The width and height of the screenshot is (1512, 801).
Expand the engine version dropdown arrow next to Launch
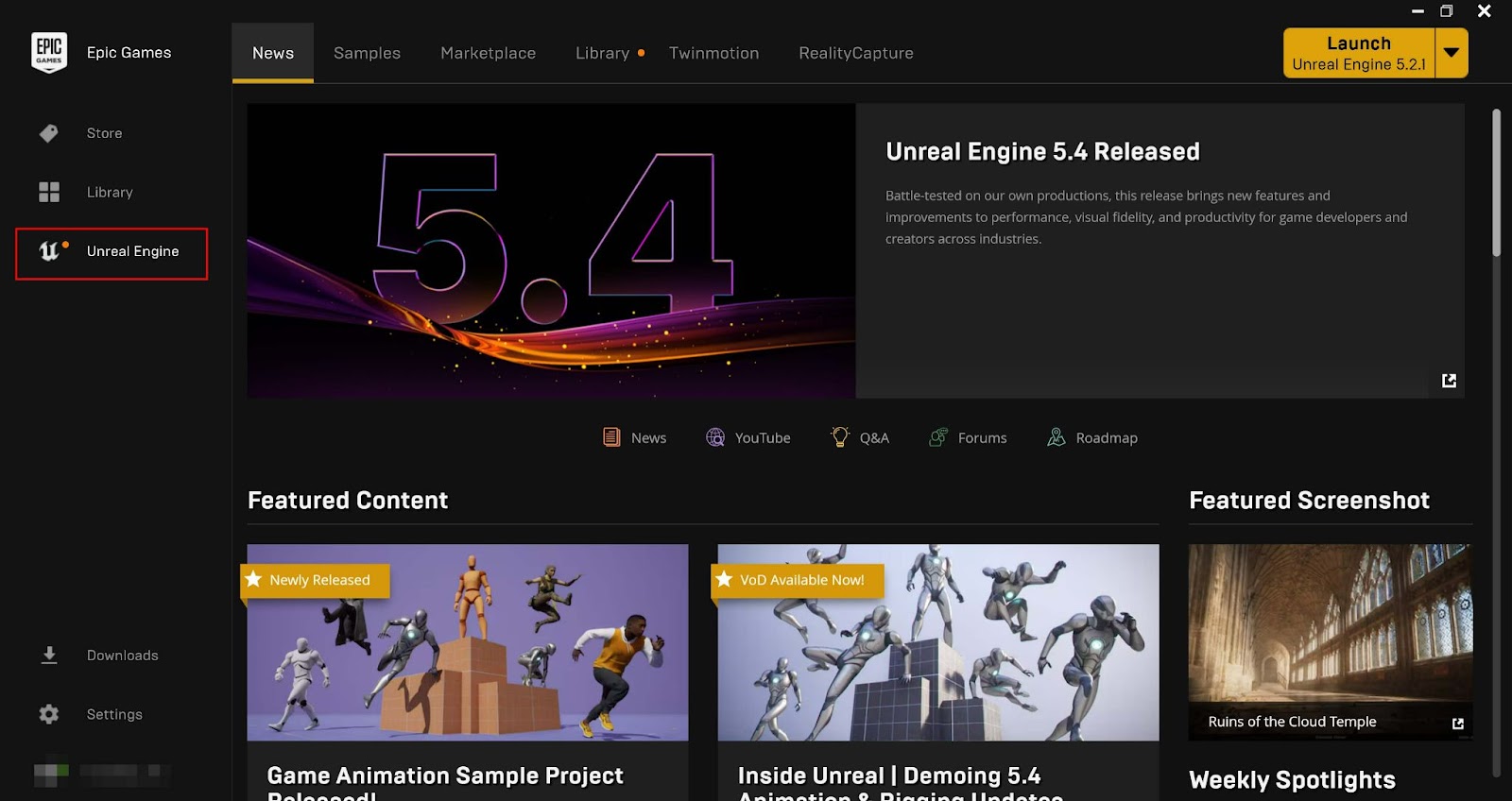tap(1452, 53)
